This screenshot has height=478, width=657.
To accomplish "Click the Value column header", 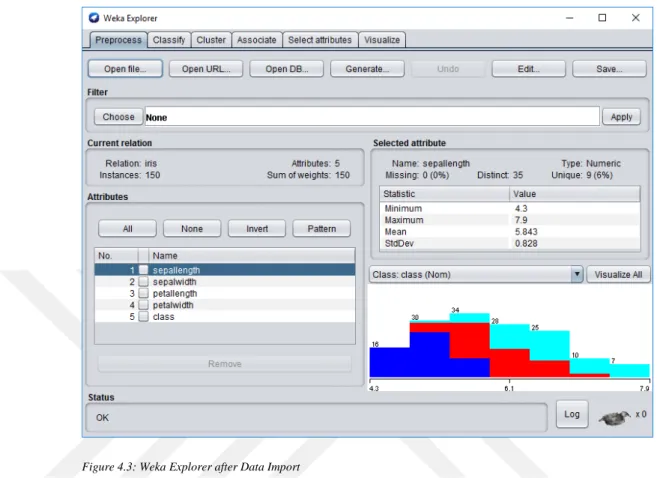I will (574, 194).
